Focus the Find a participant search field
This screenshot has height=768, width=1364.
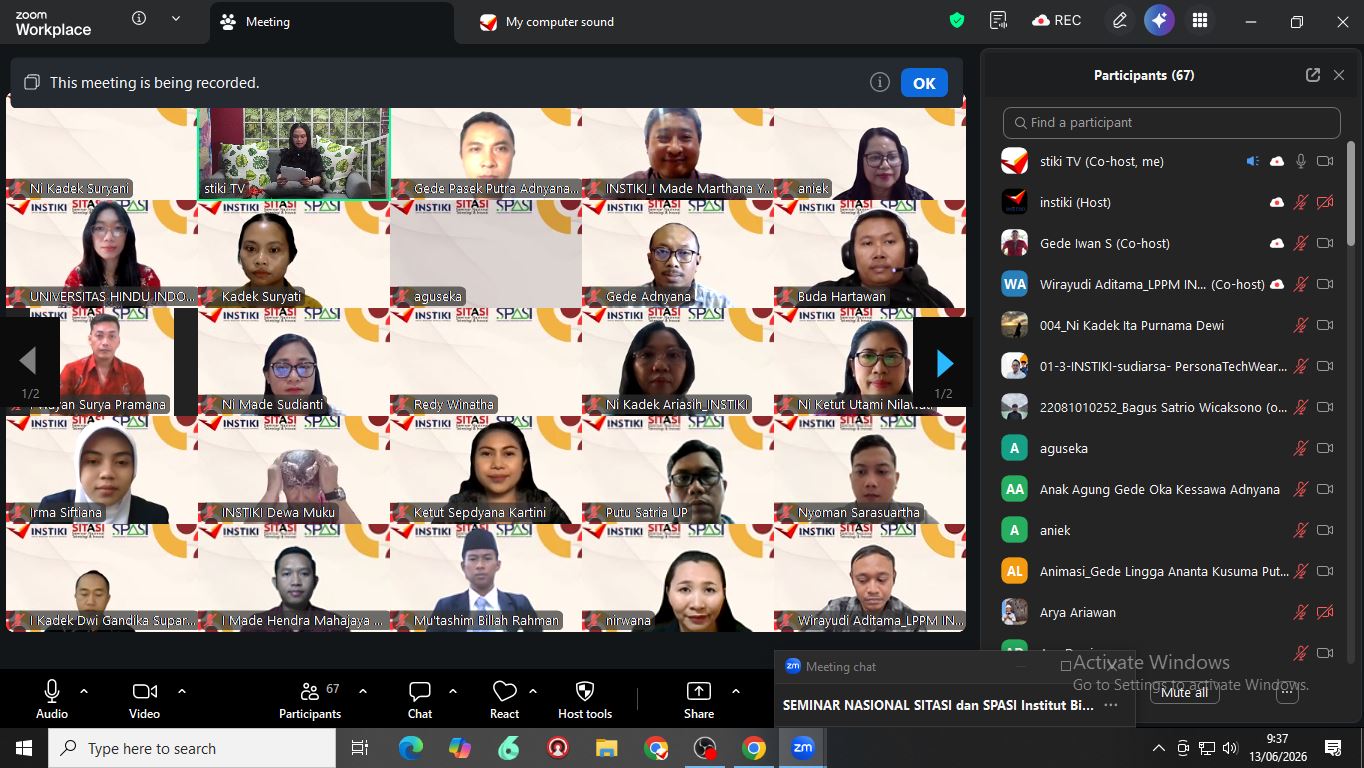tap(1172, 122)
